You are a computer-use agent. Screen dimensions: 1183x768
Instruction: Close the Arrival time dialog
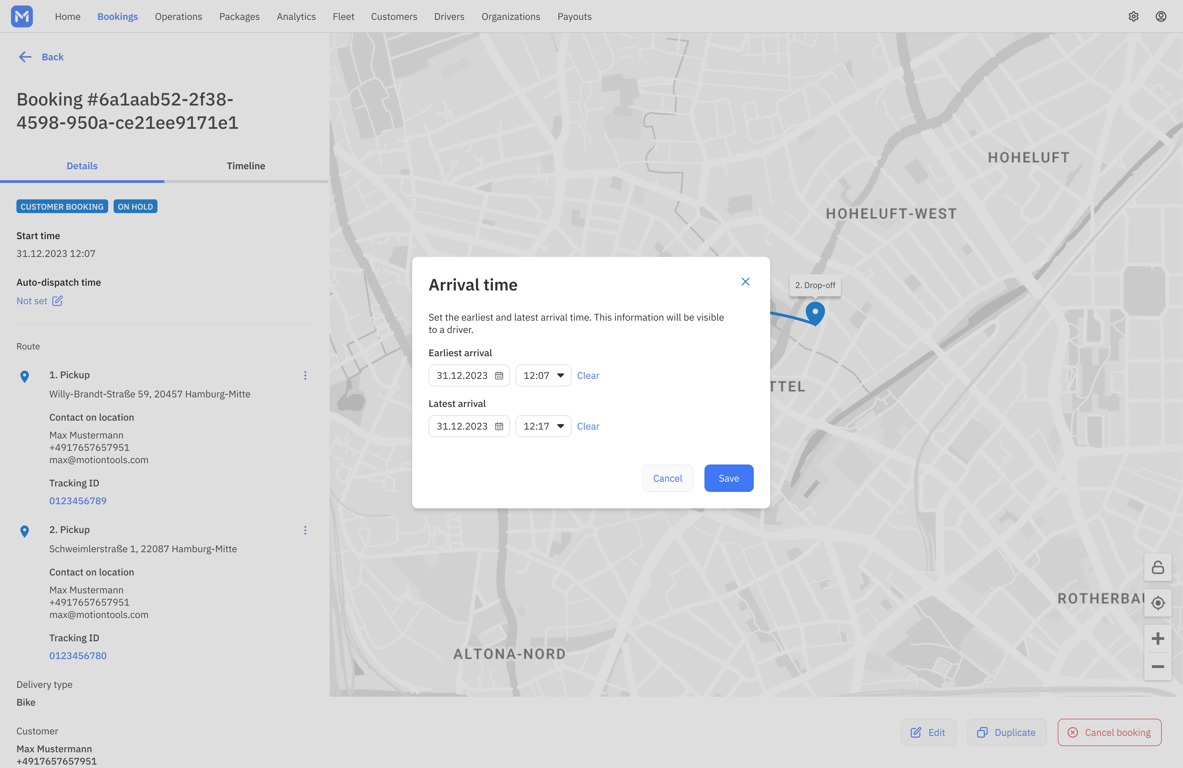[x=745, y=281]
